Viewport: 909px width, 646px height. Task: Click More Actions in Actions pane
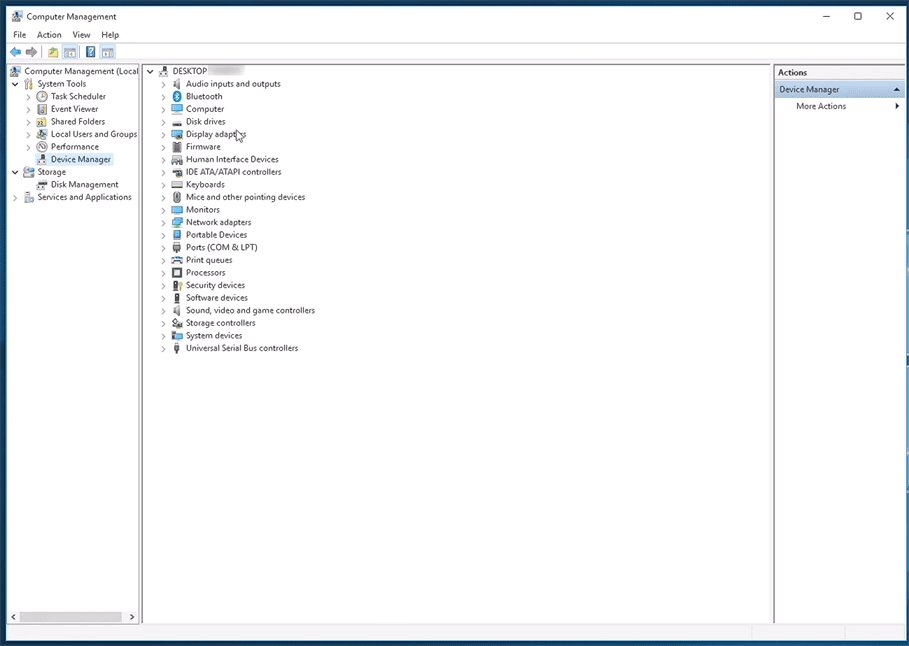pyautogui.click(x=821, y=106)
